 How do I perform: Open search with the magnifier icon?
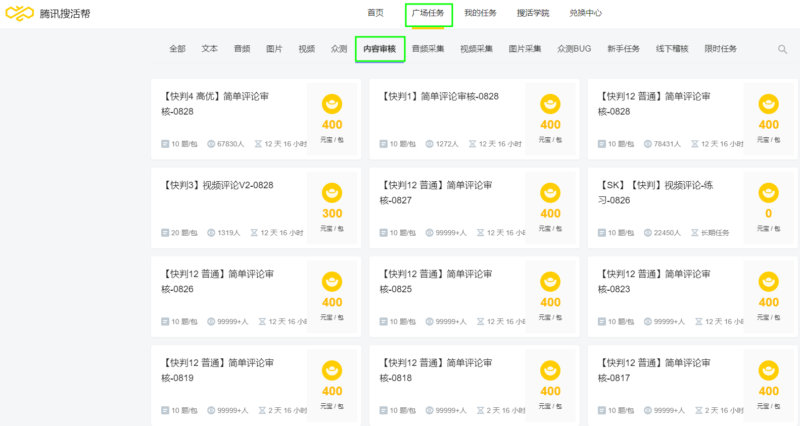click(x=782, y=49)
